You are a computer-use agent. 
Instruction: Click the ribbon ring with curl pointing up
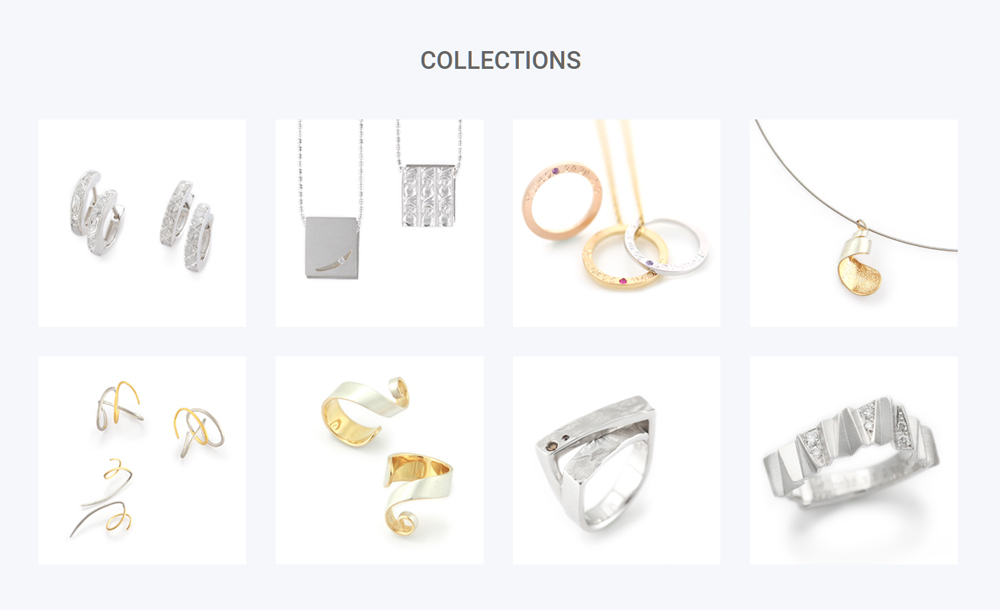(365, 410)
